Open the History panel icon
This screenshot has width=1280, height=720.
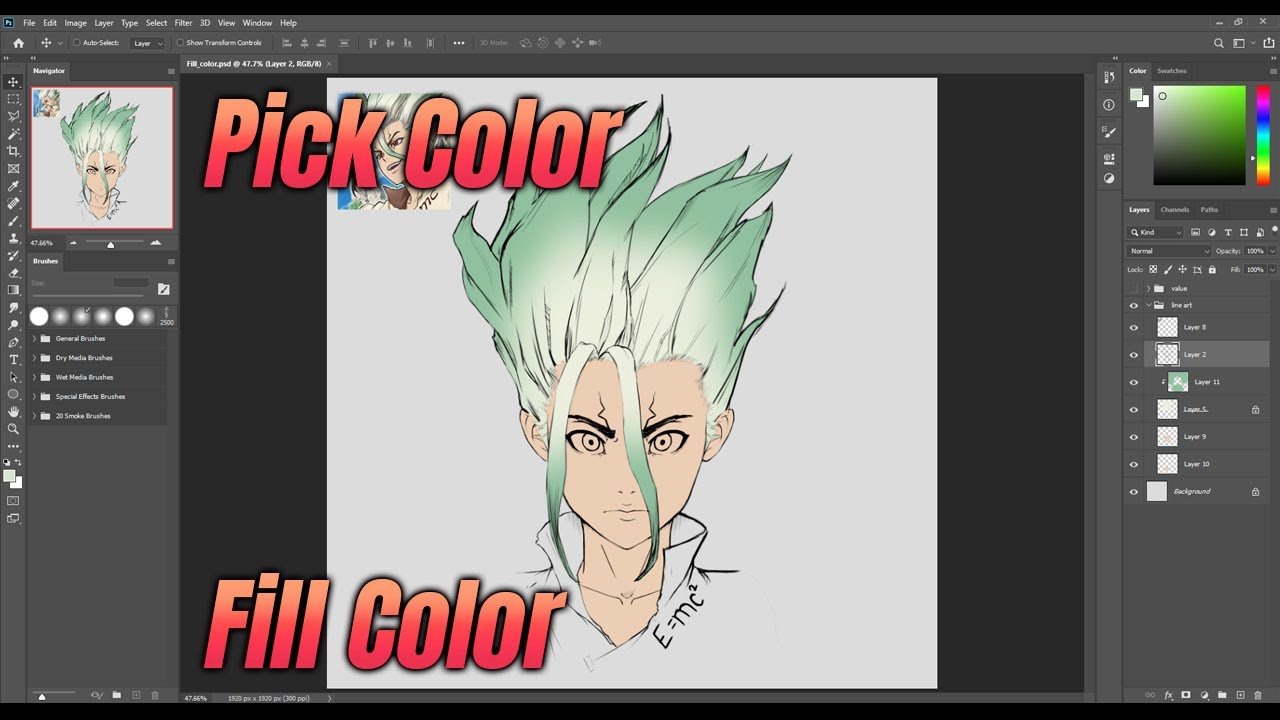[x=1109, y=78]
